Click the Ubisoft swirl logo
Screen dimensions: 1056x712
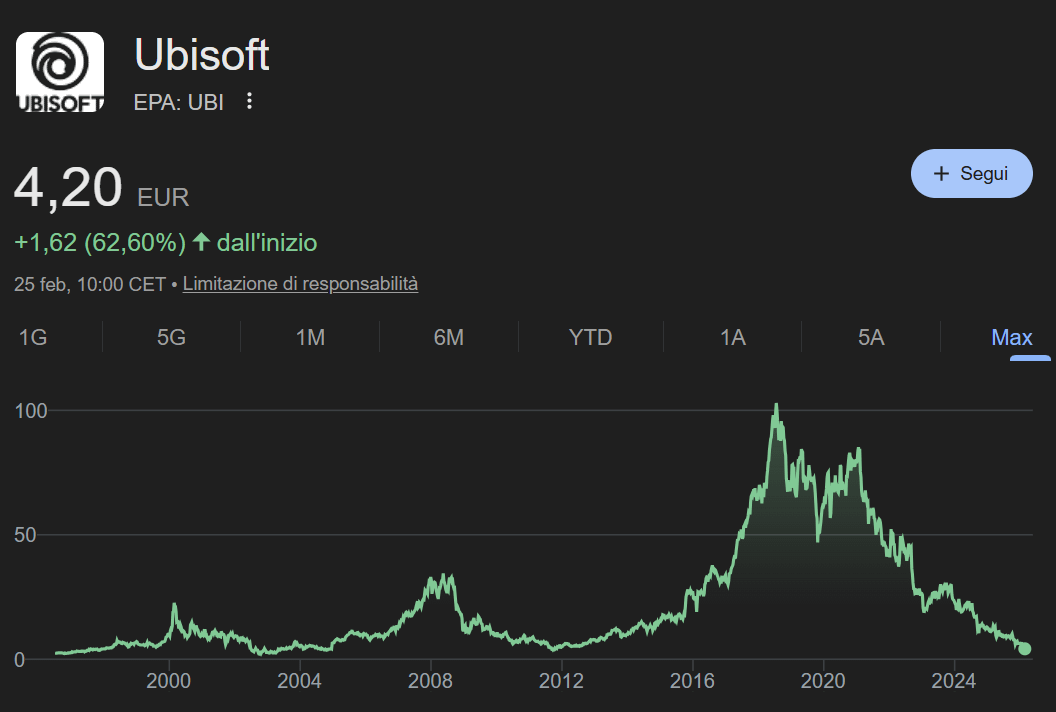tap(60, 72)
